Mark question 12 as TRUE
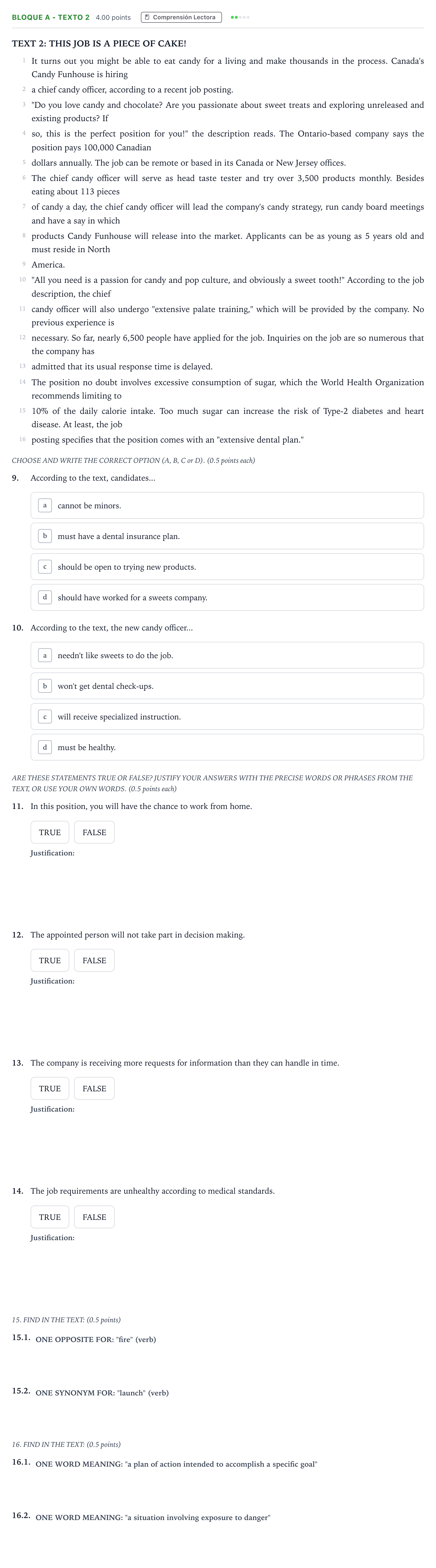This screenshot has height=1568, width=436. coord(50,961)
